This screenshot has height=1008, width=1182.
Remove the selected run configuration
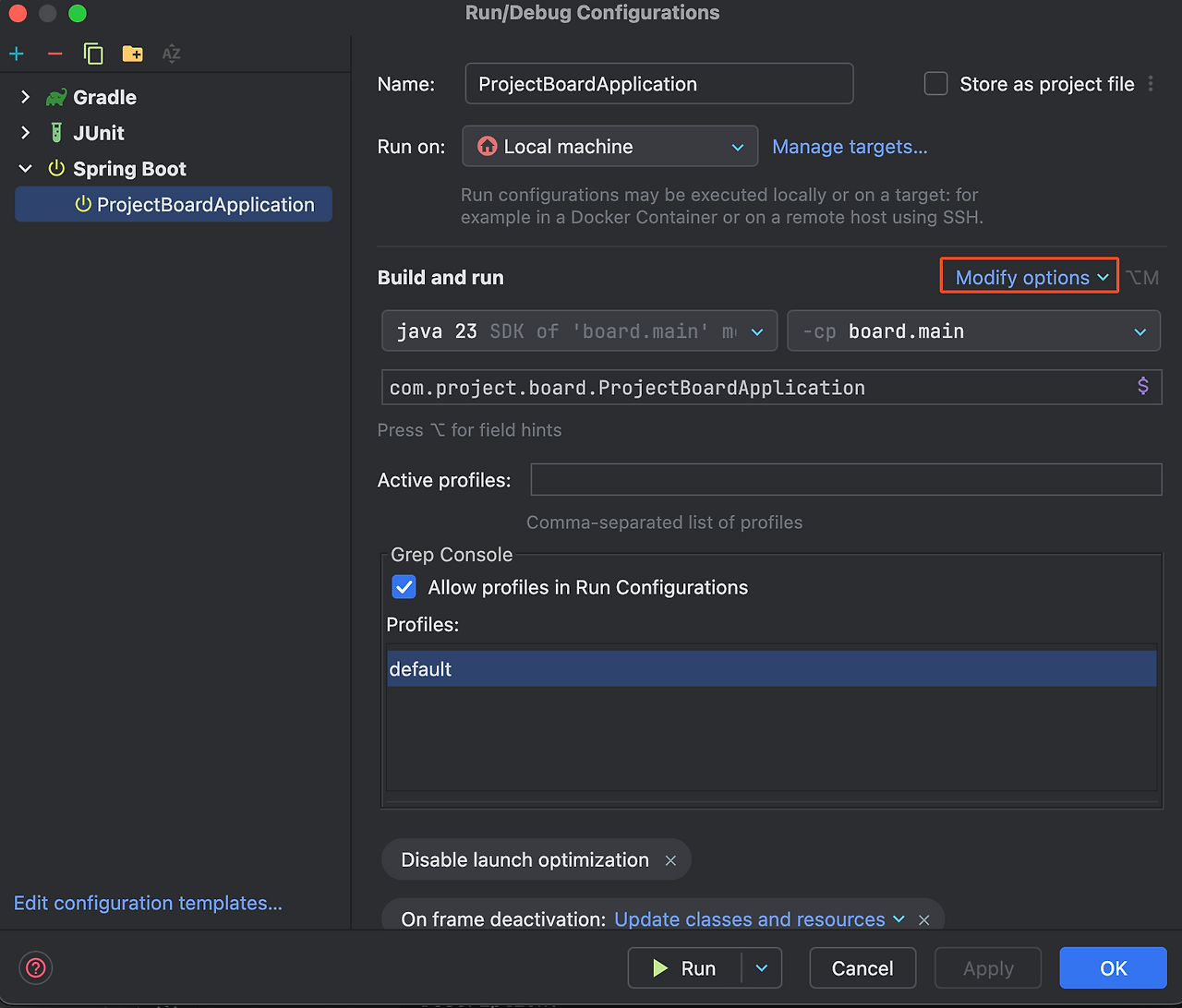(54, 54)
